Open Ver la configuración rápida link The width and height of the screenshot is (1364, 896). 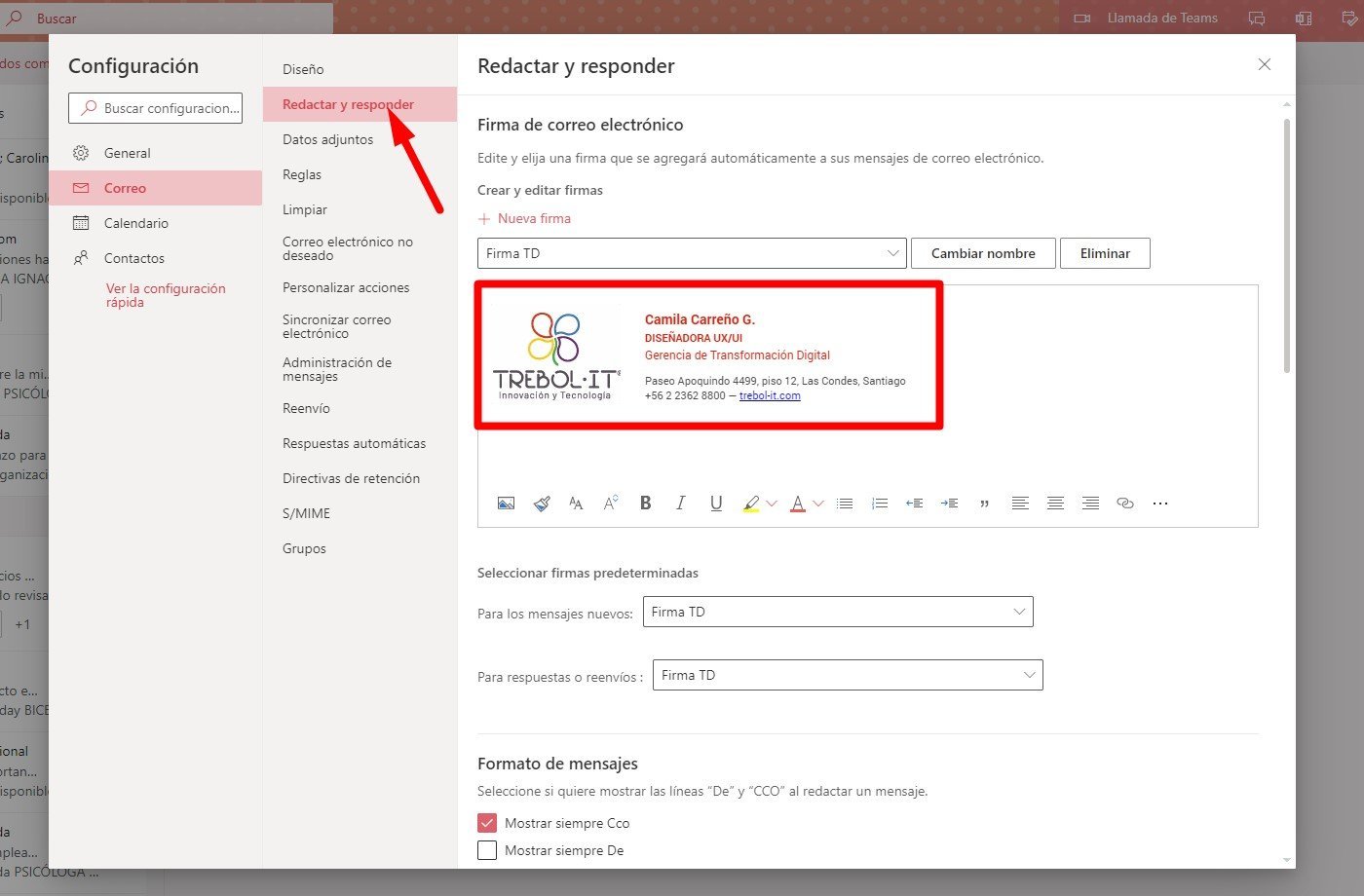tap(166, 295)
